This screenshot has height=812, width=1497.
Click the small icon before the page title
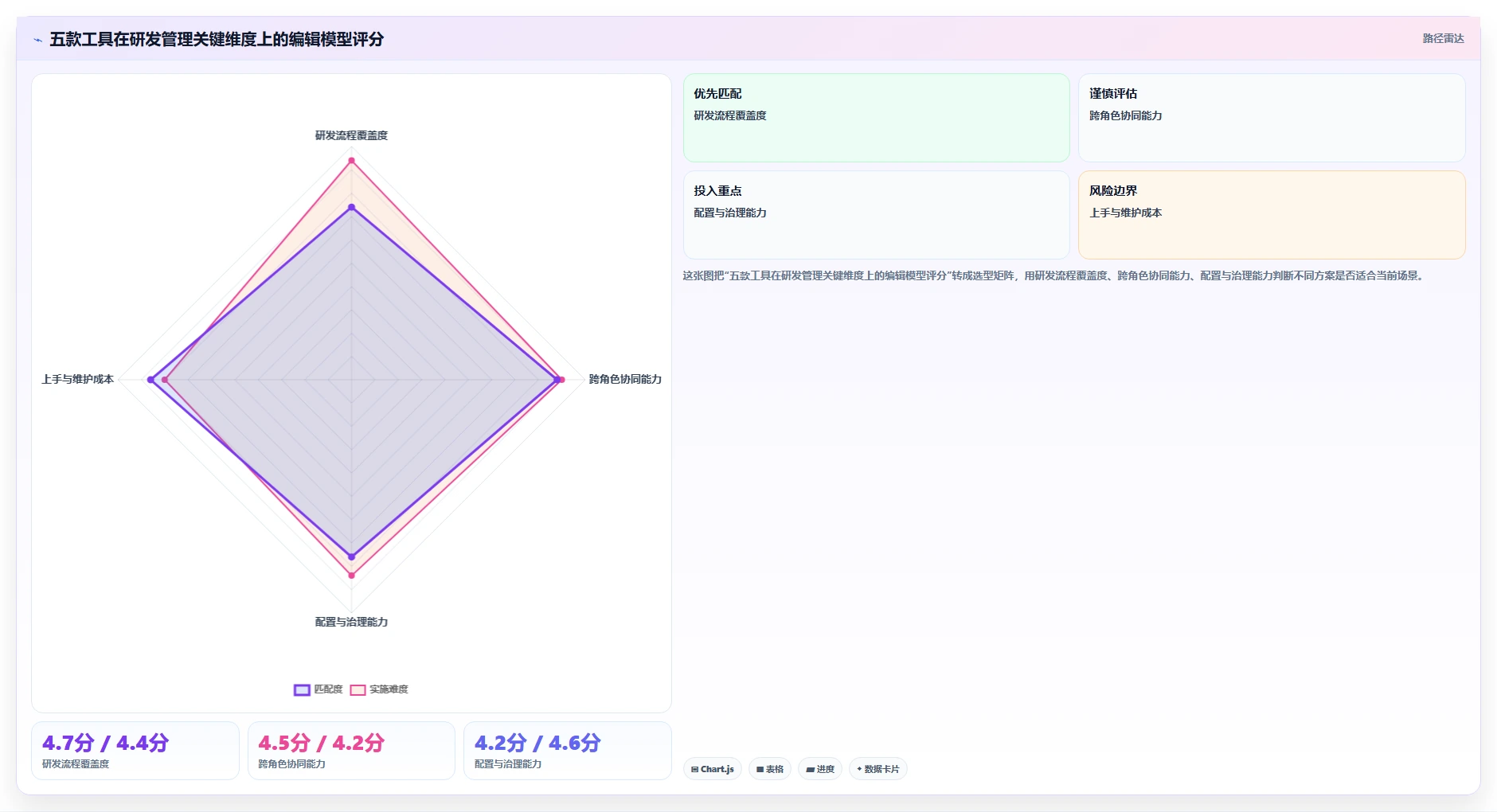(x=37, y=40)
